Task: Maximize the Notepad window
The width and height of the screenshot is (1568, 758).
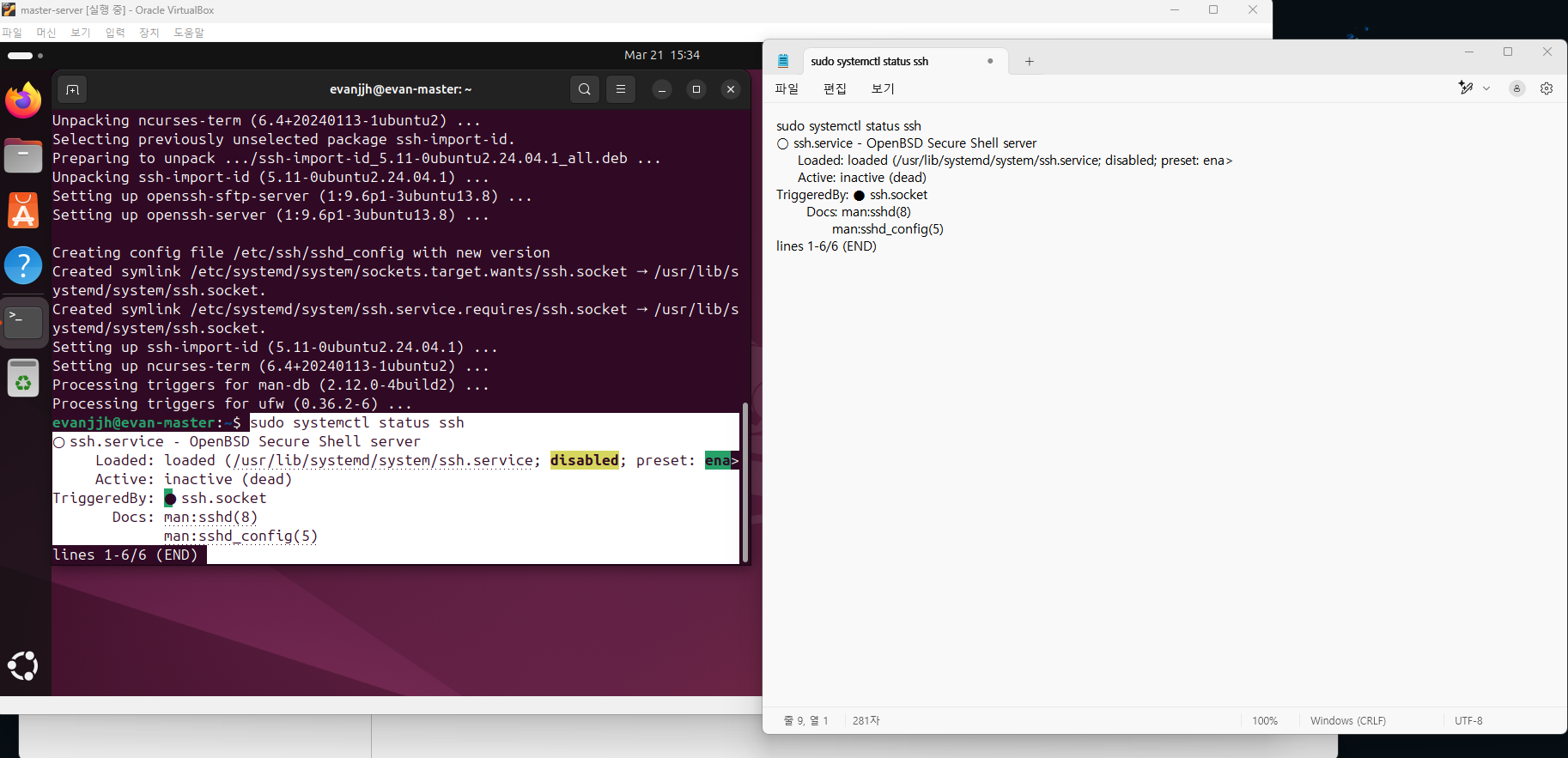Action: 1508,52
